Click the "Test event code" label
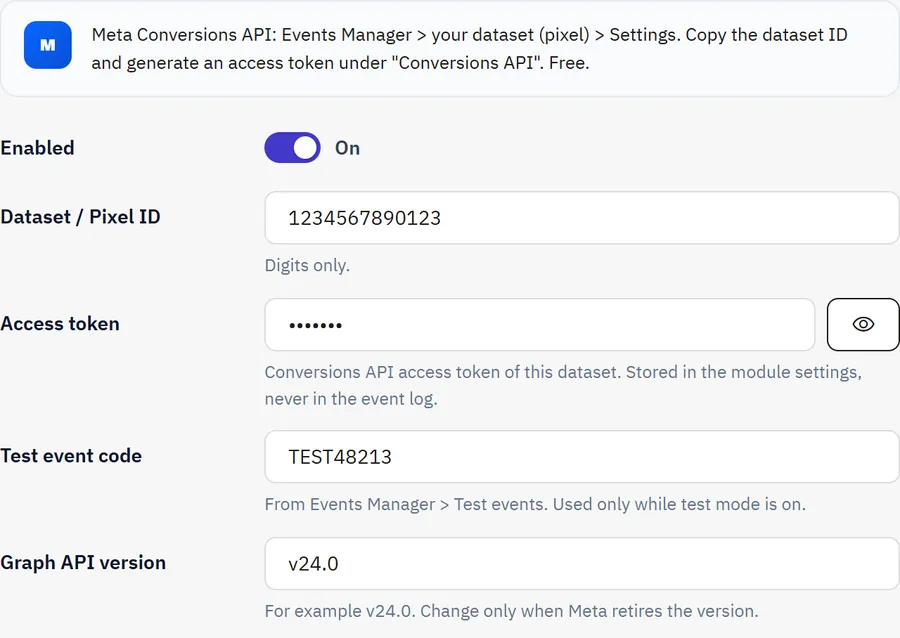 coord(71,456)
